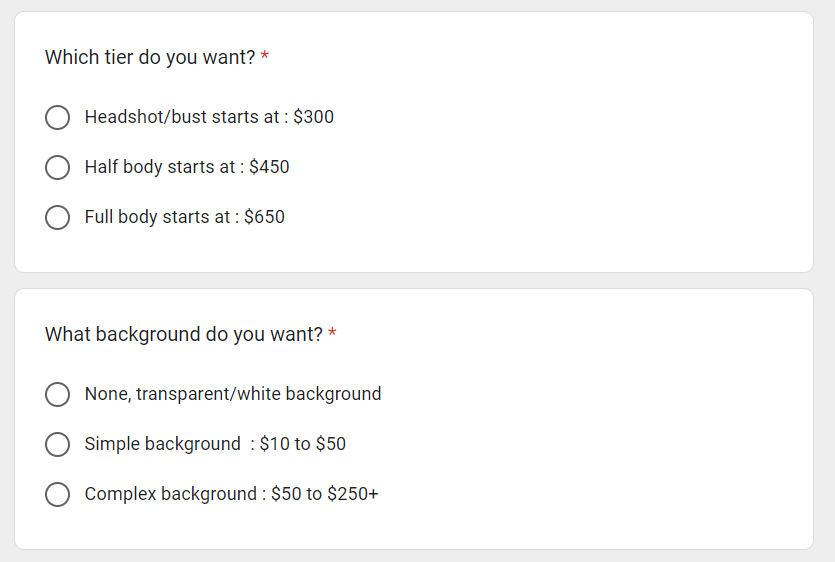This screenshot has height=562, width=835.
Task: Select None, transparent/white background radio button
Action: (x=58, y=394)
